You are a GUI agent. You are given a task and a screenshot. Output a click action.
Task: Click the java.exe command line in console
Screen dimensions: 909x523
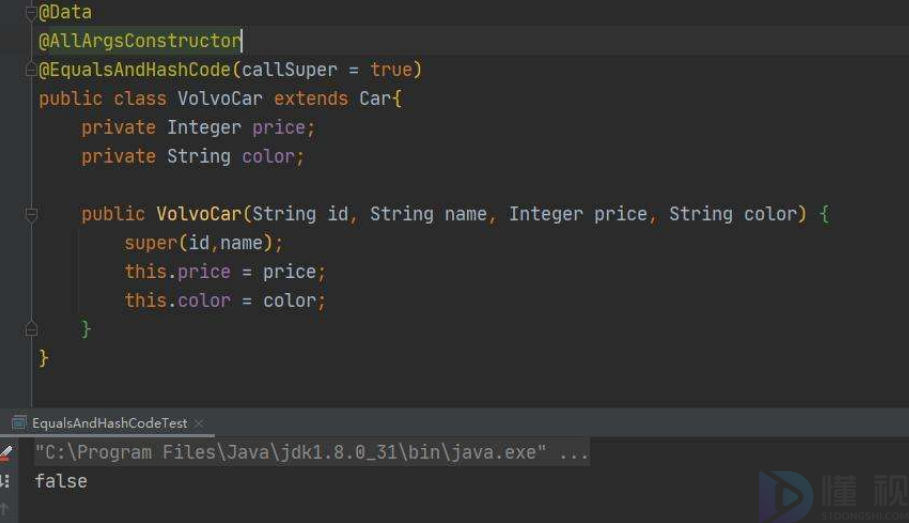(x=312, y=452)
